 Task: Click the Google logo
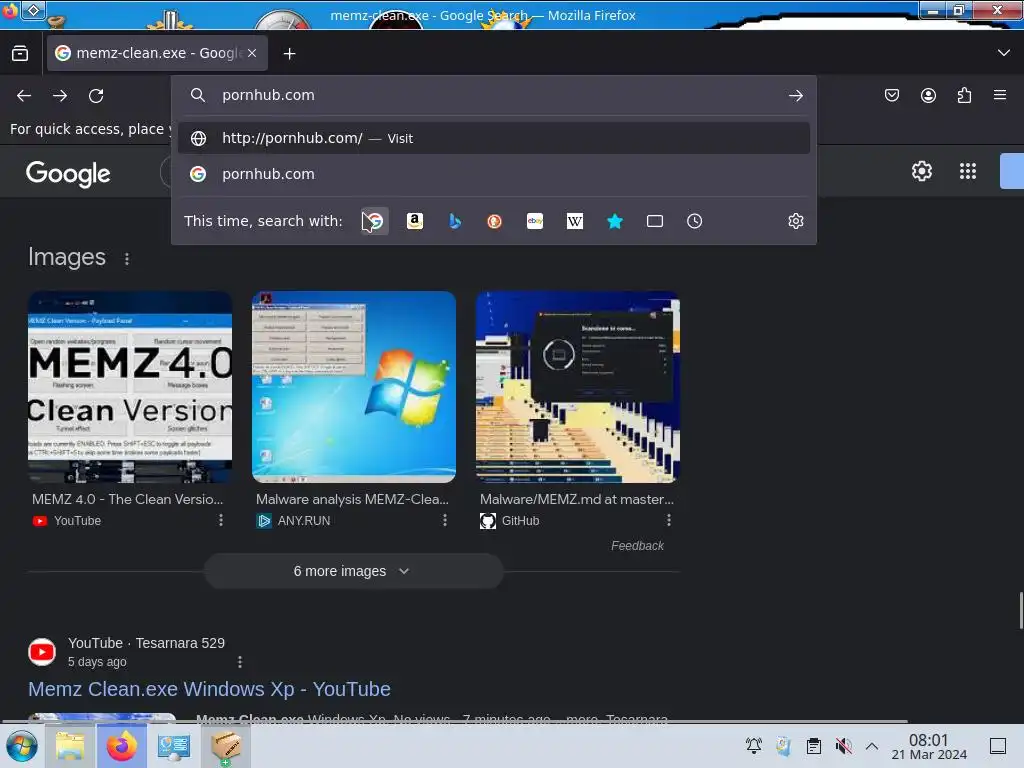(68, 174)
